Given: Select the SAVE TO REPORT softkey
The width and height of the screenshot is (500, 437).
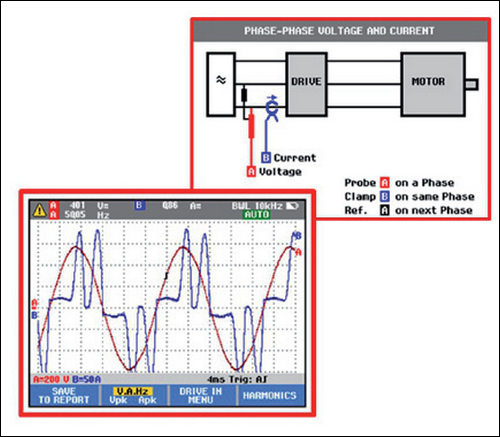Looking at the screenshot, I should (x=64, y=396).
